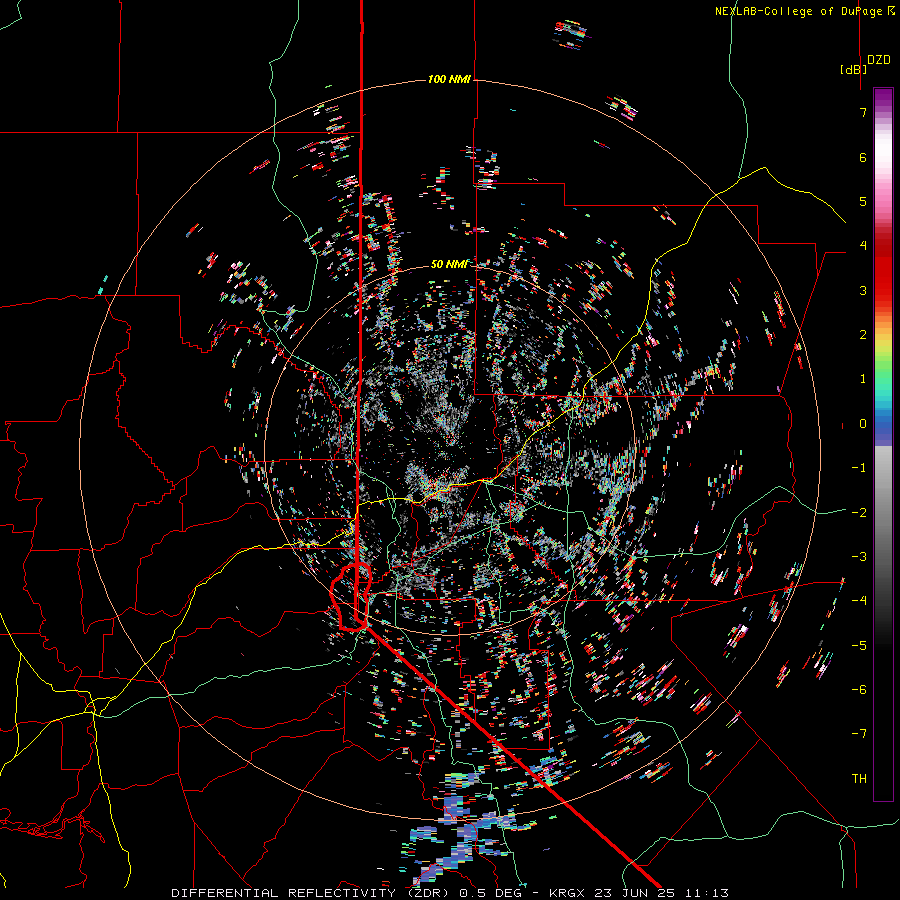Click the 6 value on the scale
Viewport: 900px width, 900px height.
863,157
